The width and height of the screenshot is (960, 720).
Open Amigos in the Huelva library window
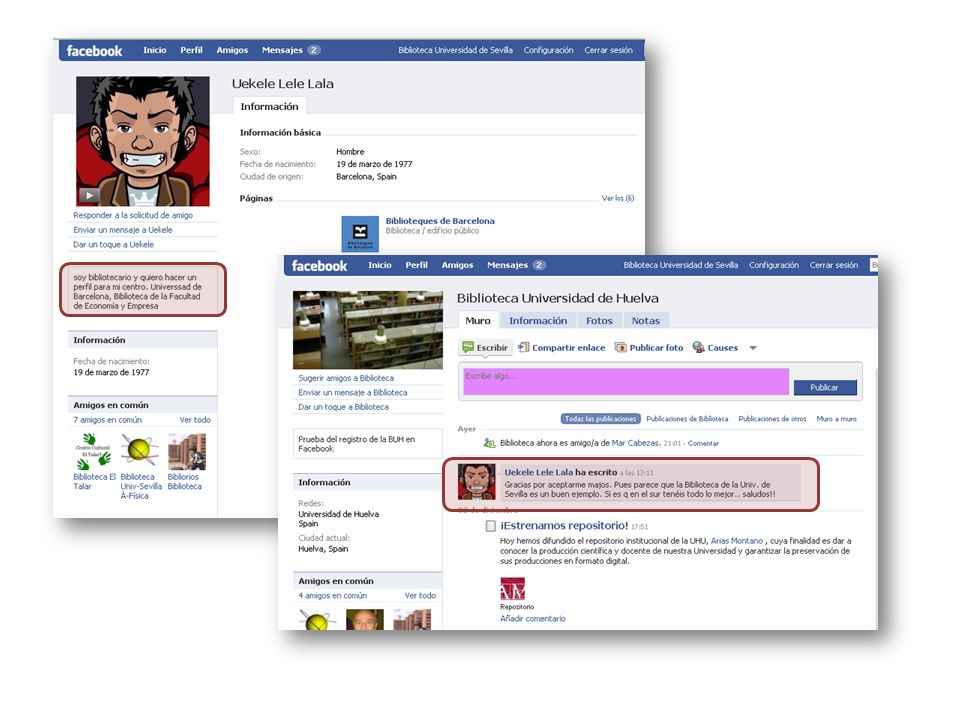[457, 265]
